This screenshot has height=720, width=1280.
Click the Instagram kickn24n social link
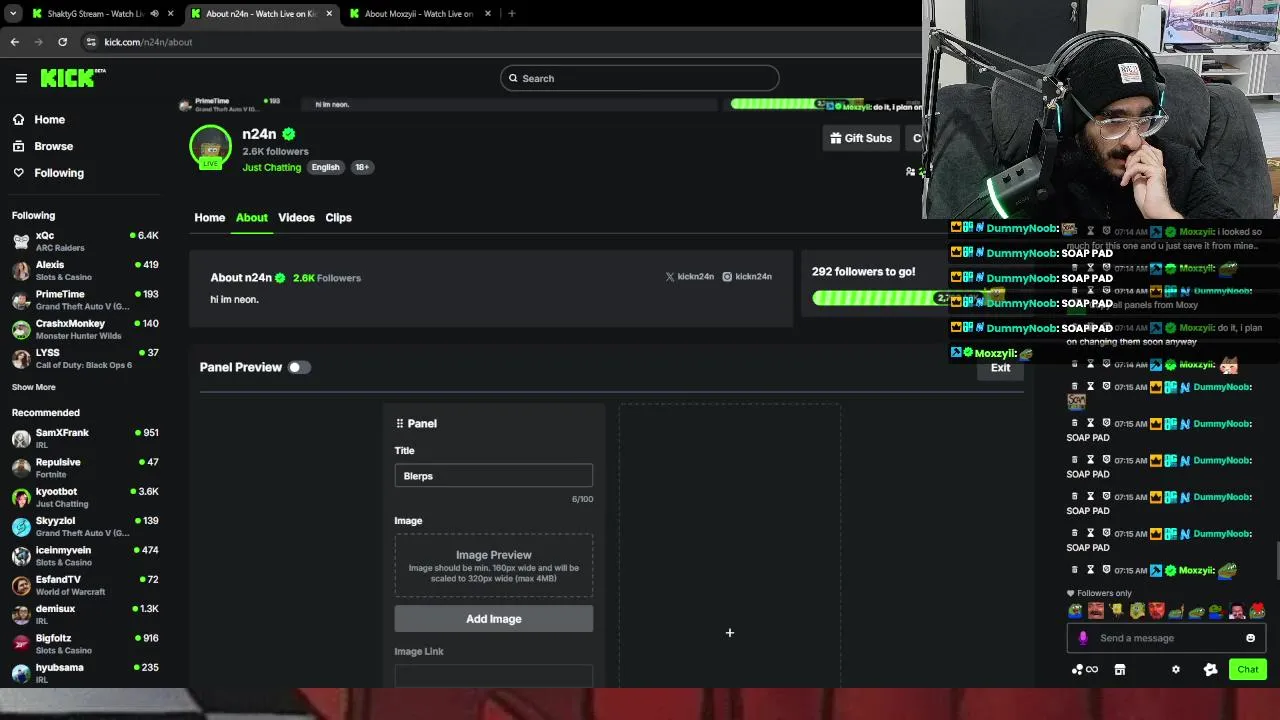click(747, 277)
